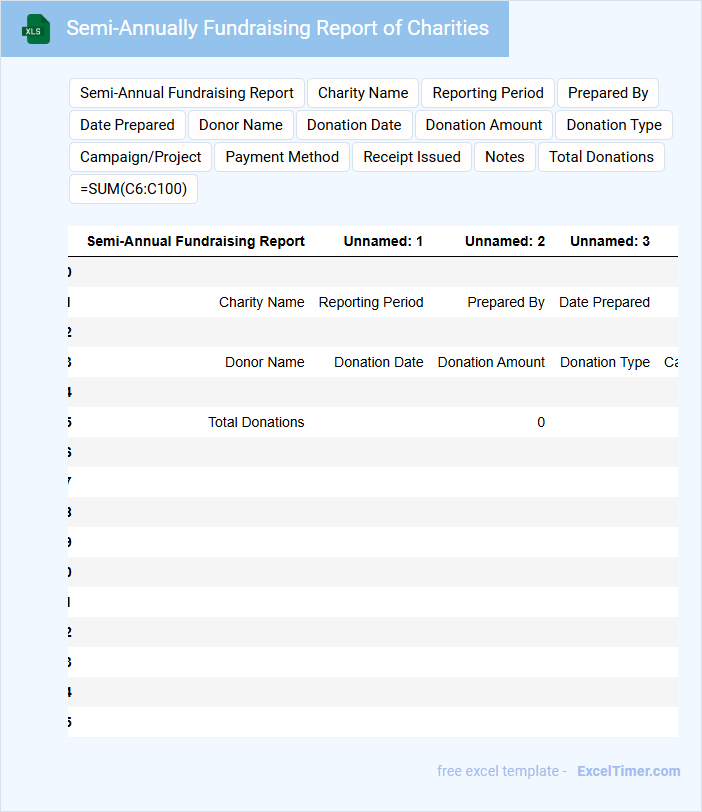Select the Date Prepared table cell

[604, 302]
